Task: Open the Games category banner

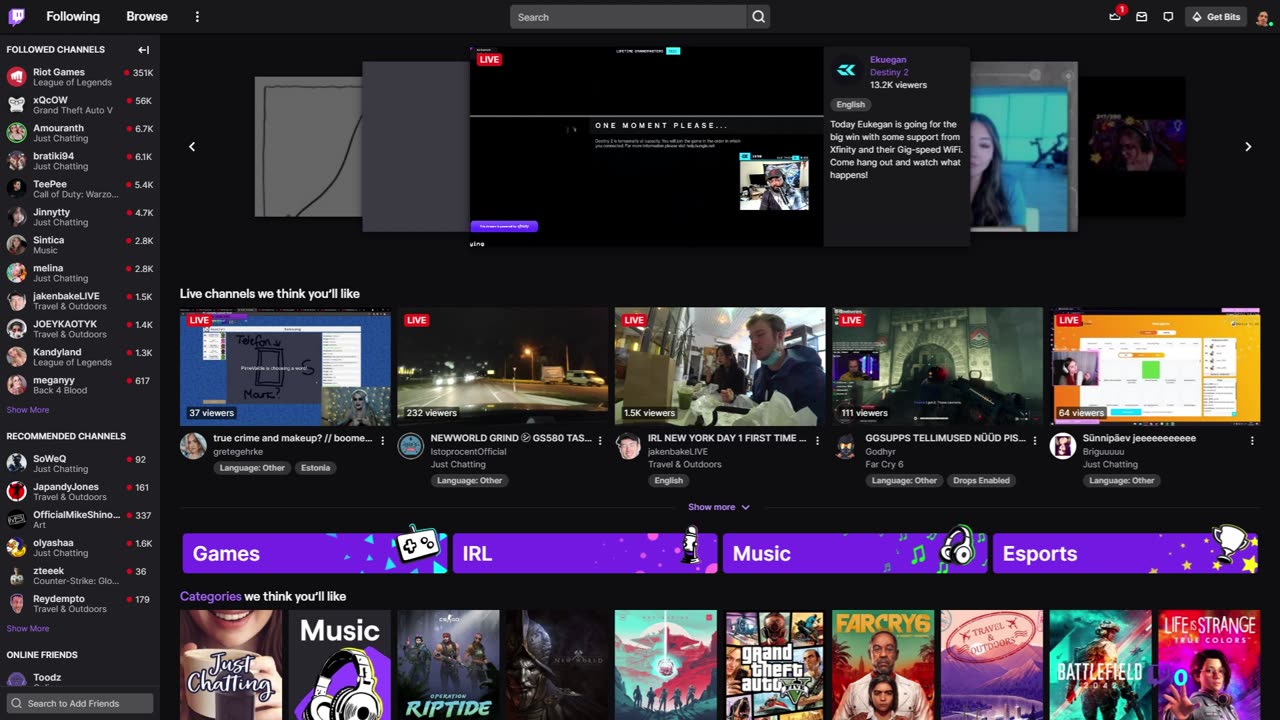Action: 315,553
